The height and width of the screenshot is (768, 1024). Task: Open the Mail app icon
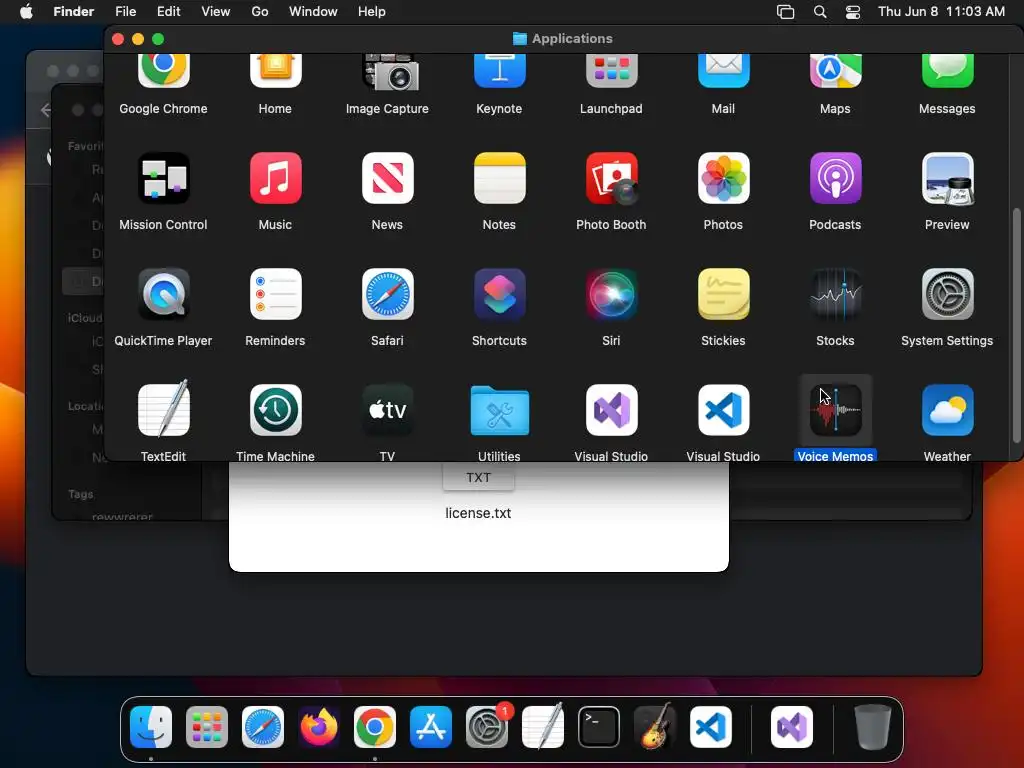[723, 71]
